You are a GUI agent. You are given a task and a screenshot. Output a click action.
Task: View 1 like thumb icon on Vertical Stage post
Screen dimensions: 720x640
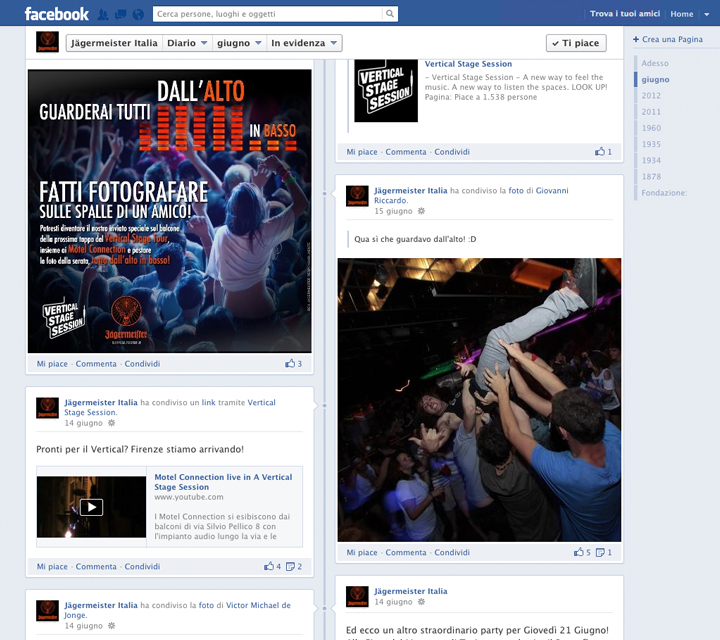(600, 151)
